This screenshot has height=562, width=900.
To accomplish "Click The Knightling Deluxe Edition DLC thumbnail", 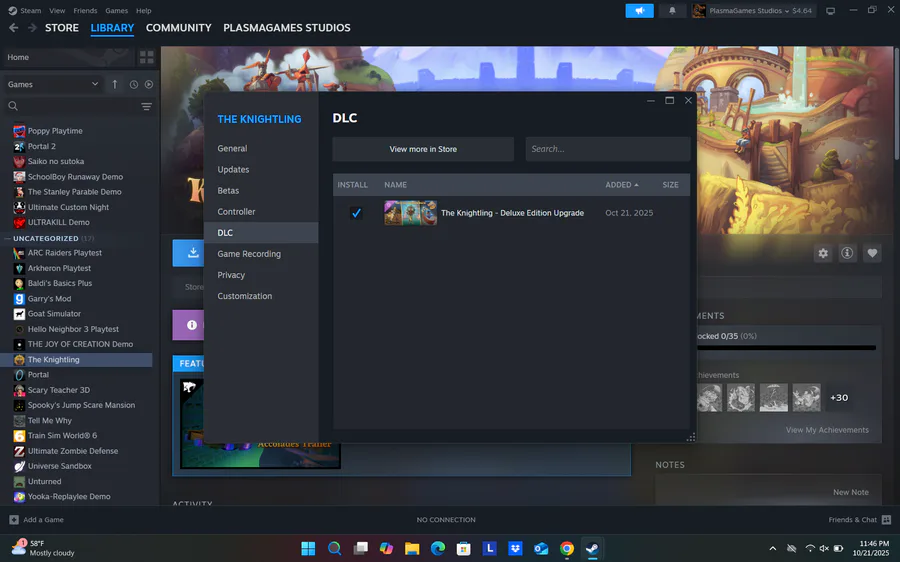I will click(410, 213).
